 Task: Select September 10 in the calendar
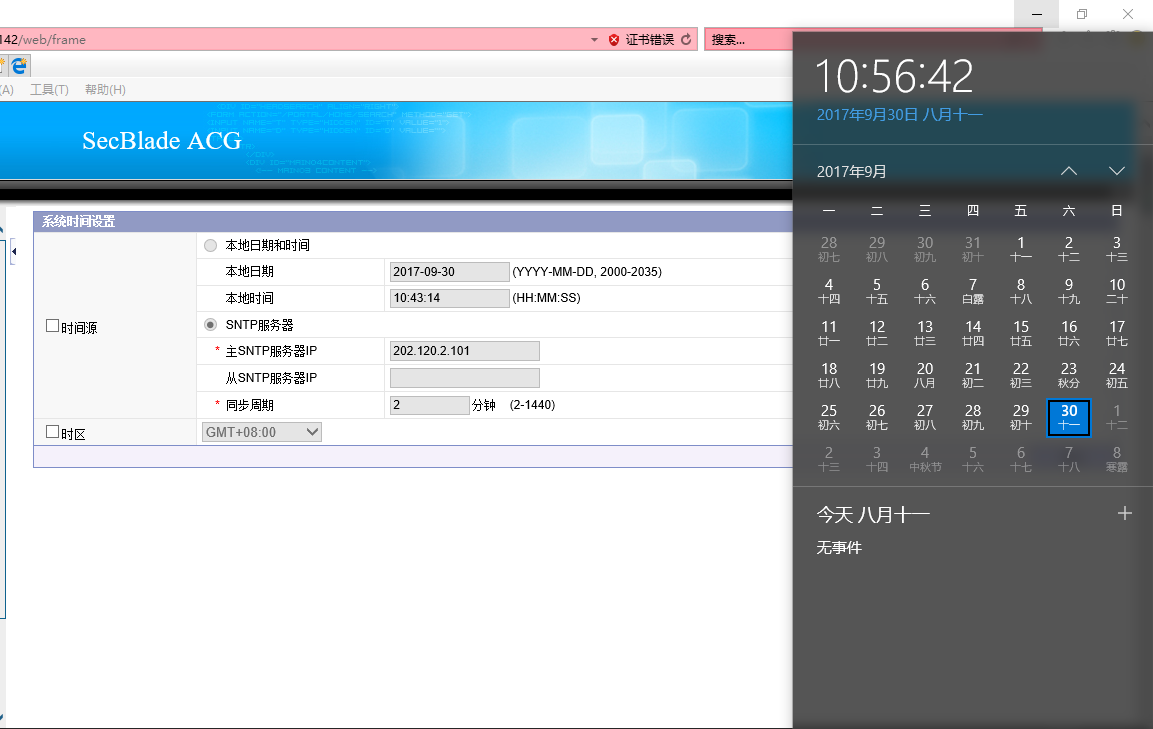(1116, 291)
